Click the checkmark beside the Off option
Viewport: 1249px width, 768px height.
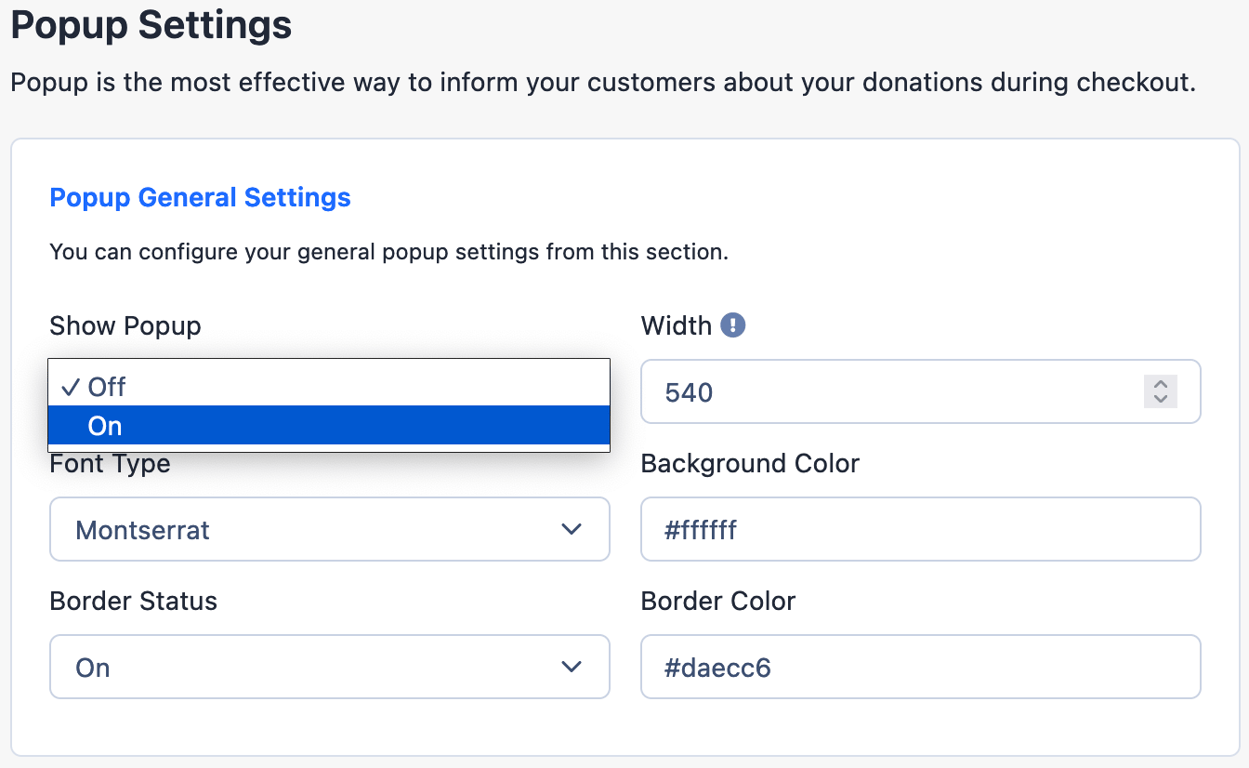click(x=70, y=387)
